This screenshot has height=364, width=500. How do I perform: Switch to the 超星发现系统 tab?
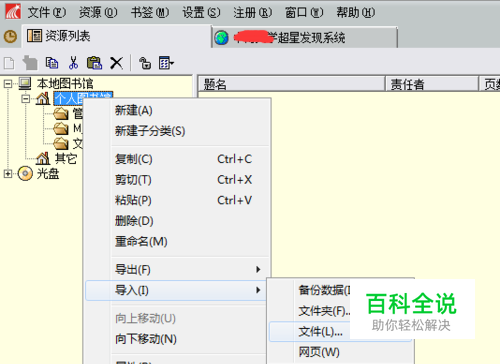coord(304,37)
